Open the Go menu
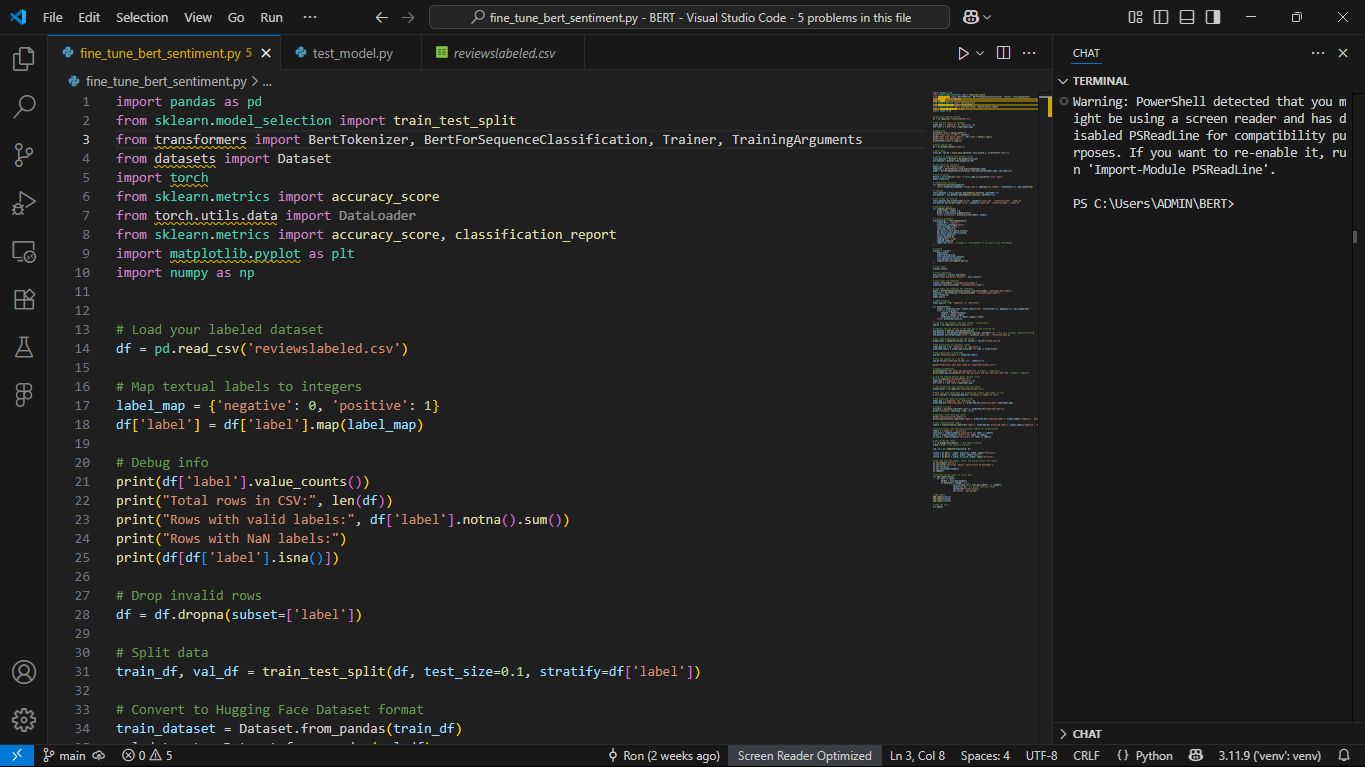 [x=236, y=17]
